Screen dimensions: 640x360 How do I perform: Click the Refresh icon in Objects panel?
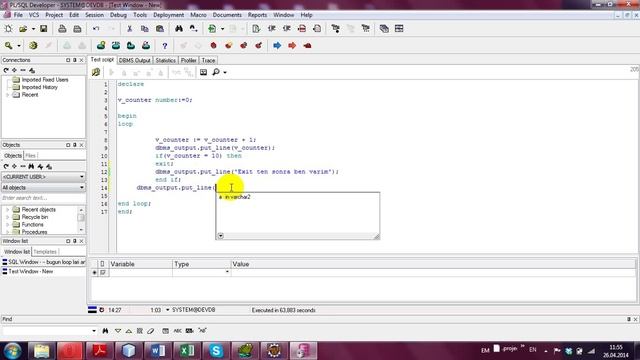[x=6, y=167]
